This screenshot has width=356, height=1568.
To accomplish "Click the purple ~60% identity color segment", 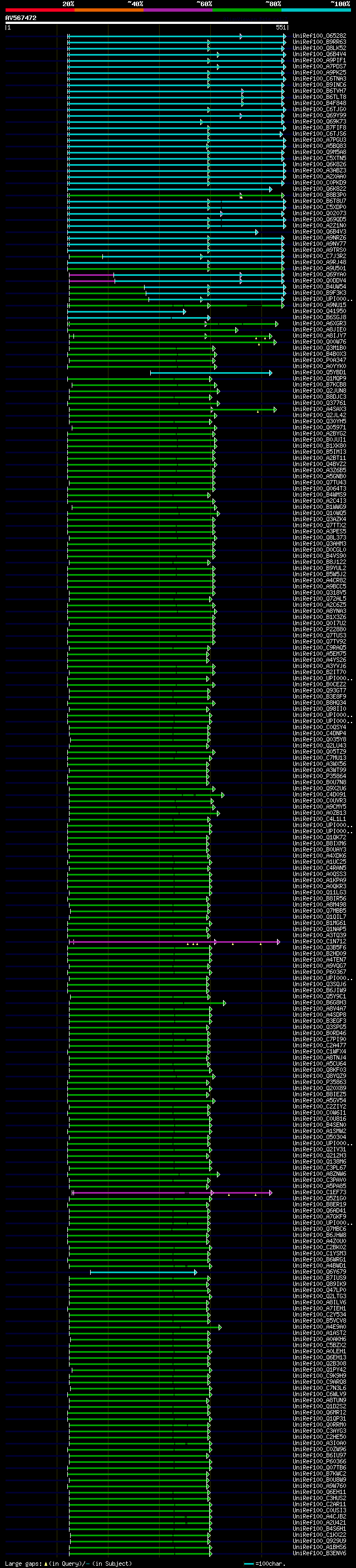I will [177, 10].
